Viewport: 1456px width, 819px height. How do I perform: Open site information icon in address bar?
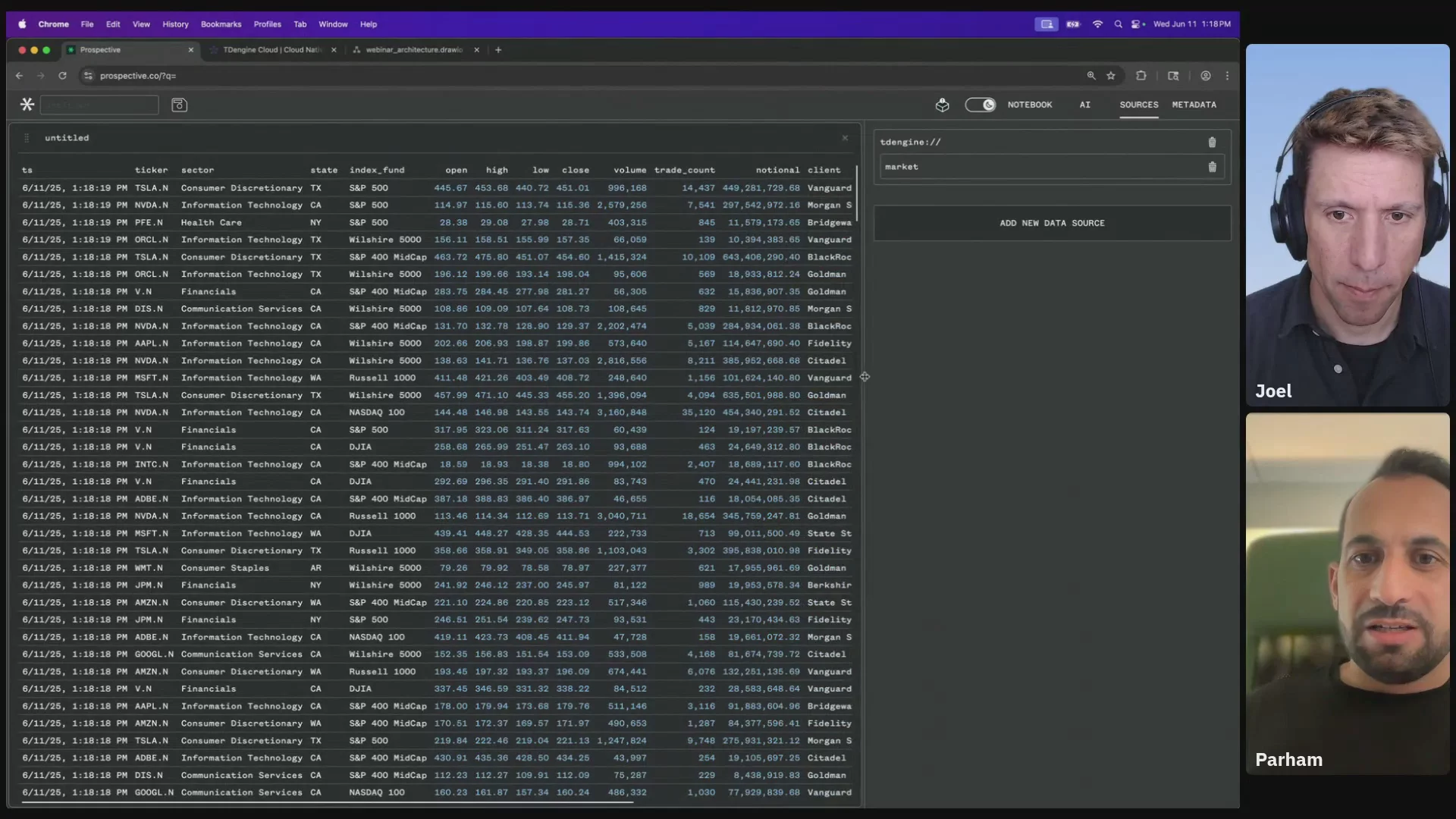click(88, 76)
